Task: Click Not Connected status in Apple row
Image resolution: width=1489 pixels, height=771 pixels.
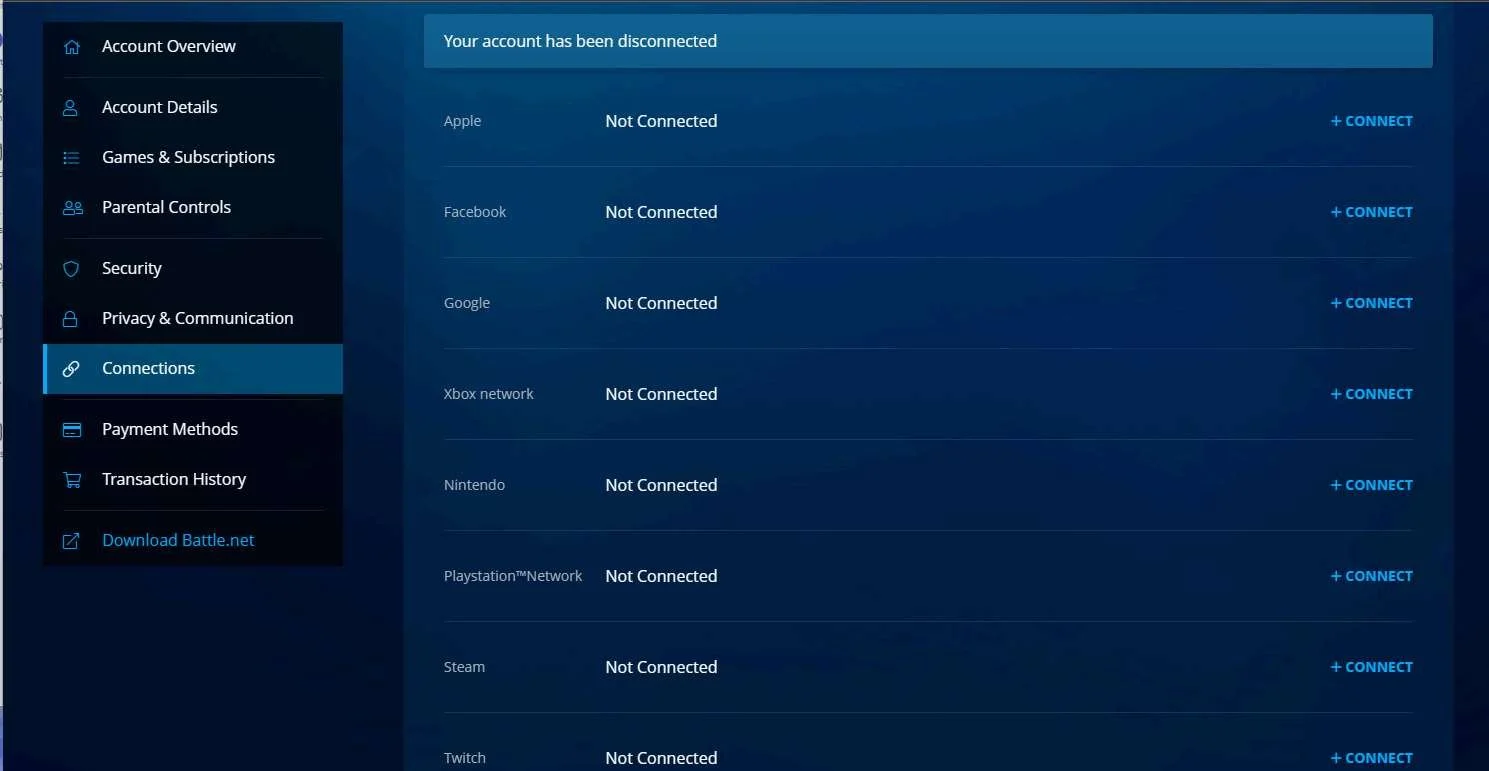Action: click(x=661, y=121)
